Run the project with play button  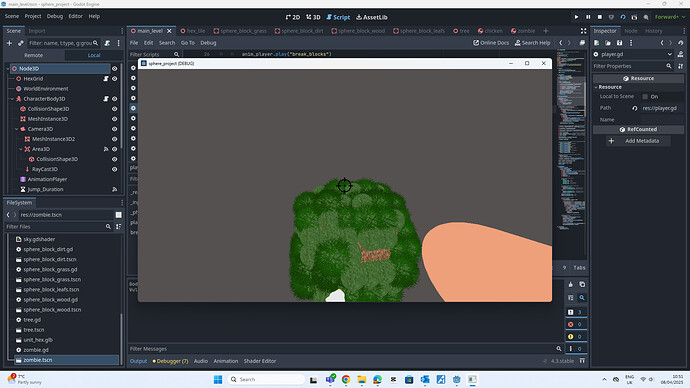pos(576,17)
